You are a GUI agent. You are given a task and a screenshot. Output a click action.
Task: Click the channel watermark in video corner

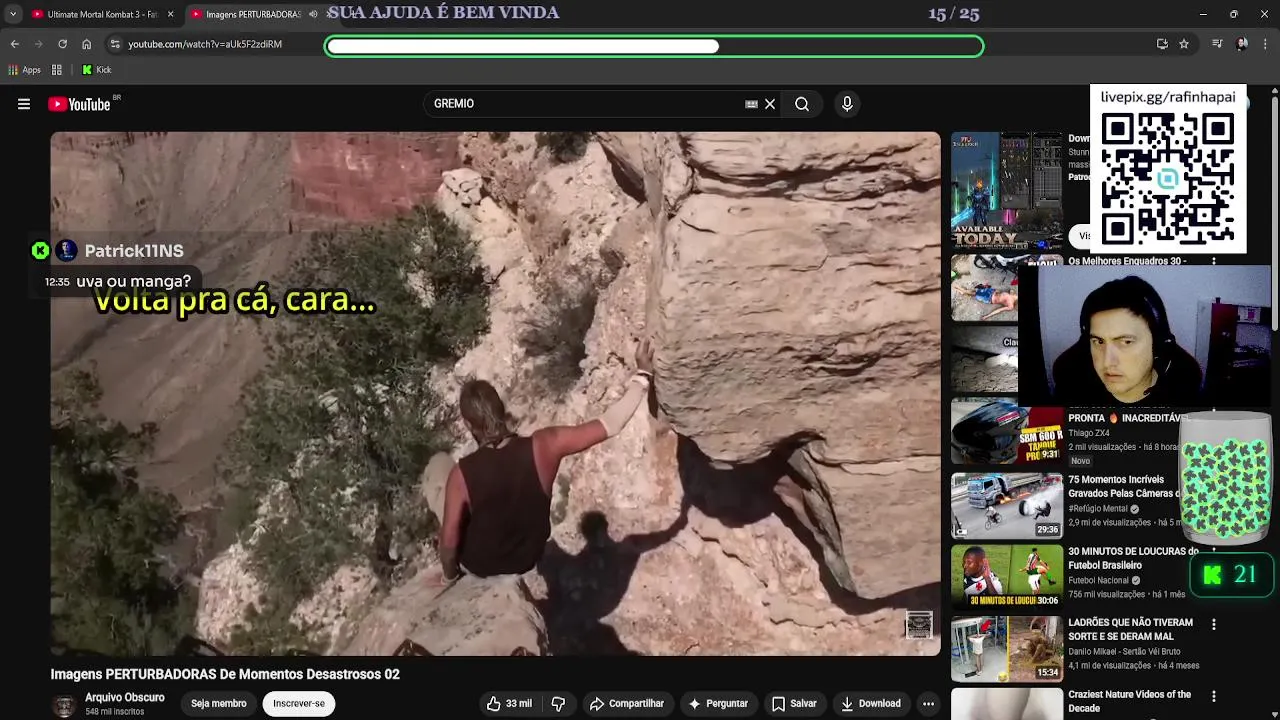pyautogui.click(x=918, y=625)
